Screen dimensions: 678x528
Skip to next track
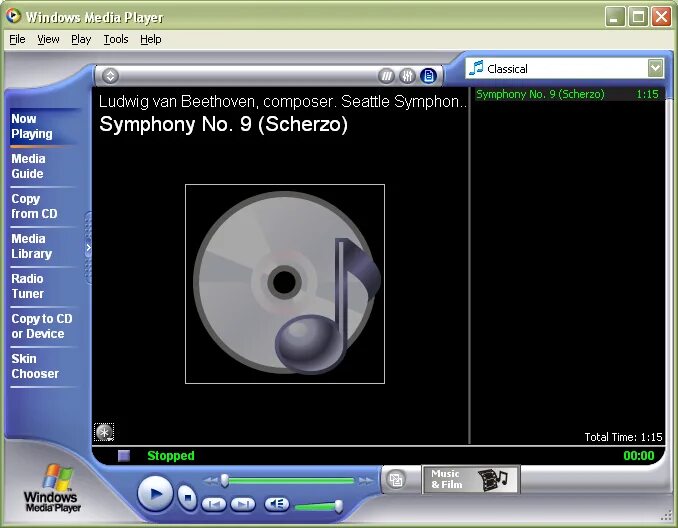click(243, 504)
